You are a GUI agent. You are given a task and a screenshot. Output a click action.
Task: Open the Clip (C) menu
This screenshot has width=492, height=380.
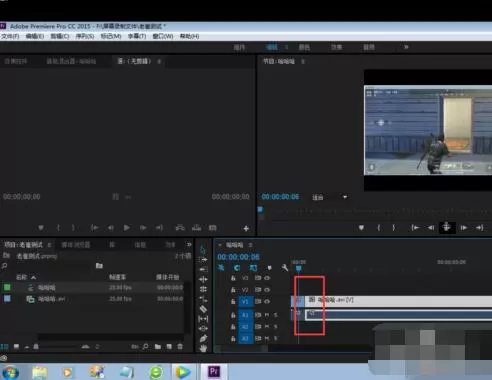click(60, 36)
